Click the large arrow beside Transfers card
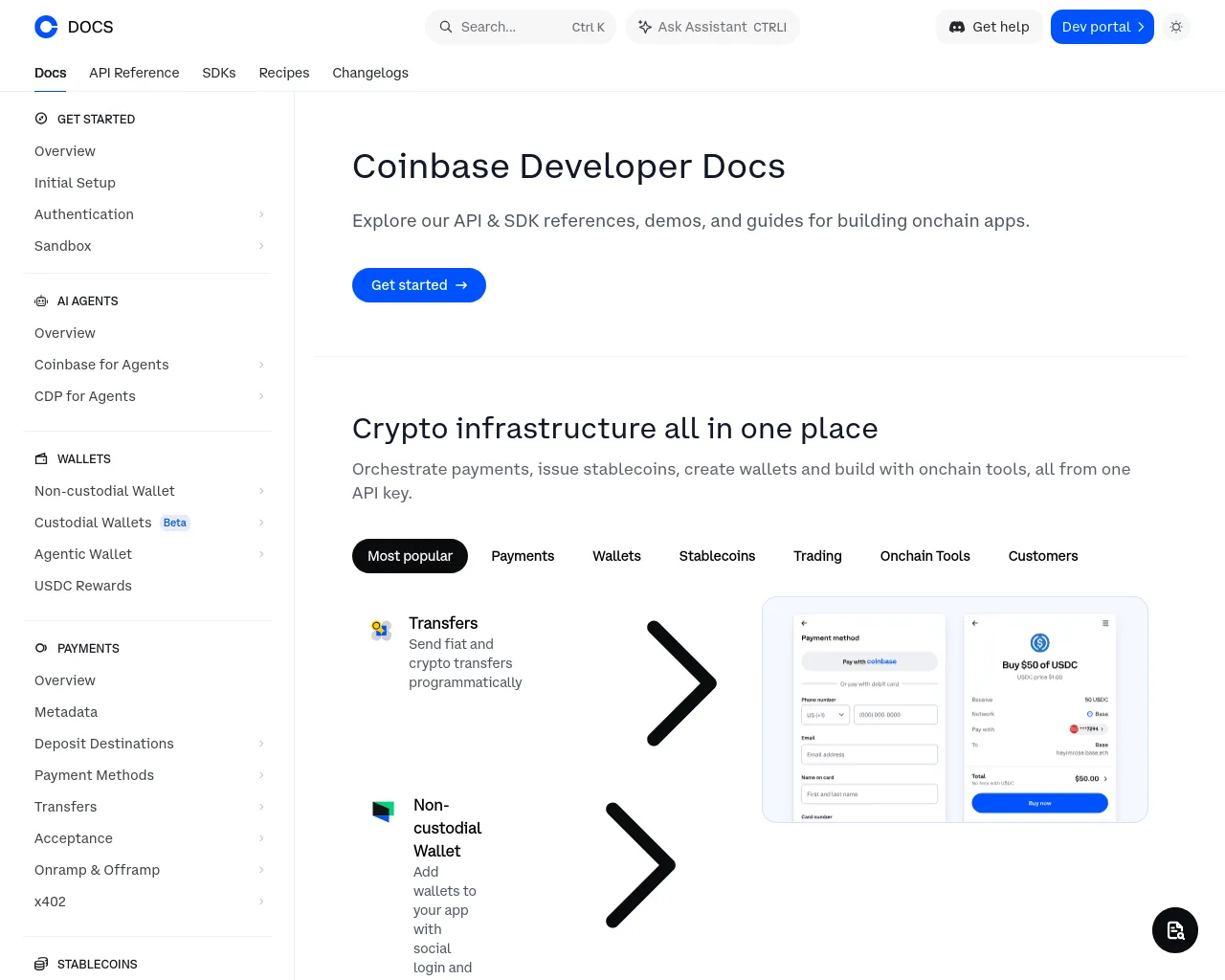Viewport: 1225px width, 980px height. [681, 683]
